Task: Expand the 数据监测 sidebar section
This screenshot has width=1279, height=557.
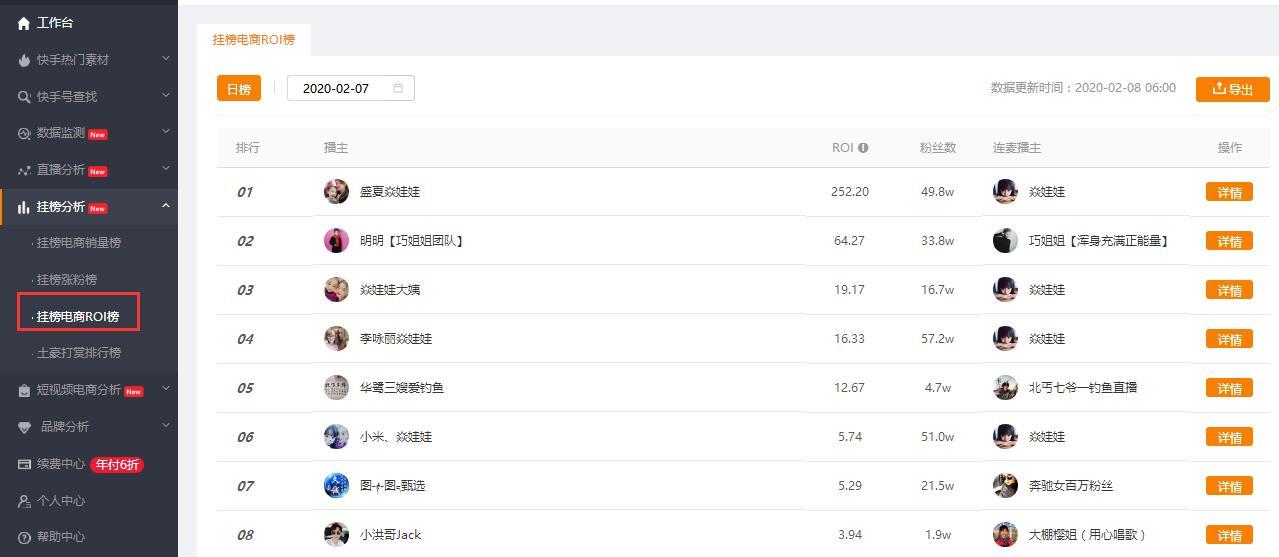Action: pyautogui.click(x=166, y=132)
